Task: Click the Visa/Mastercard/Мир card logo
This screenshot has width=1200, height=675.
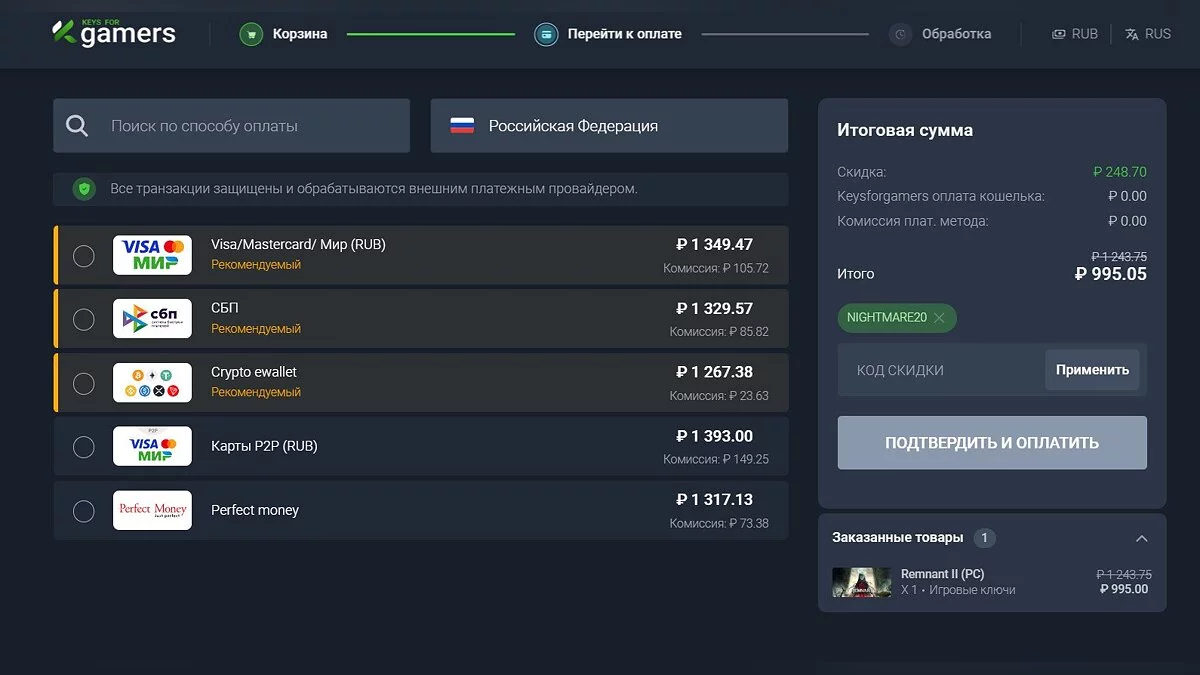Action: coord(152,255)
